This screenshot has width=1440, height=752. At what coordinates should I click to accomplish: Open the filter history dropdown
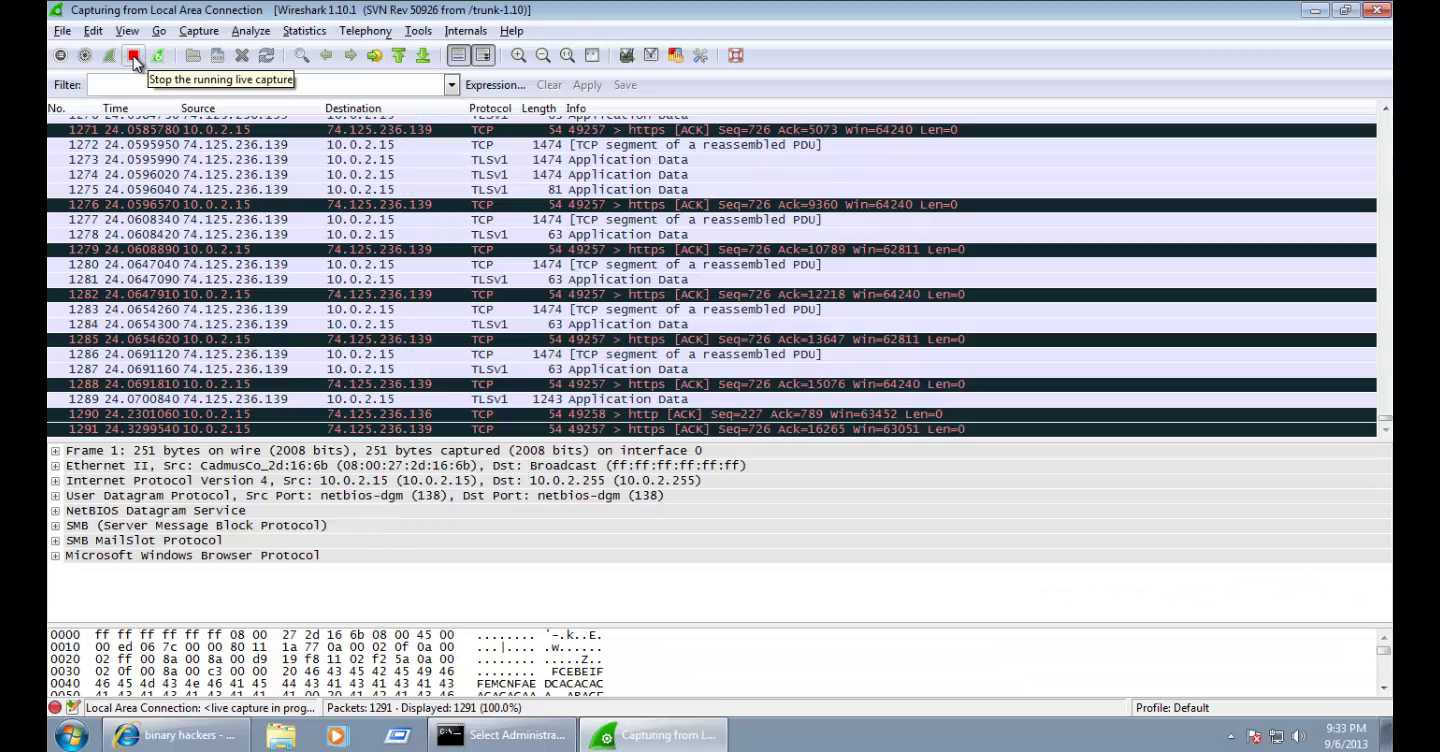(x=450, y=84)
